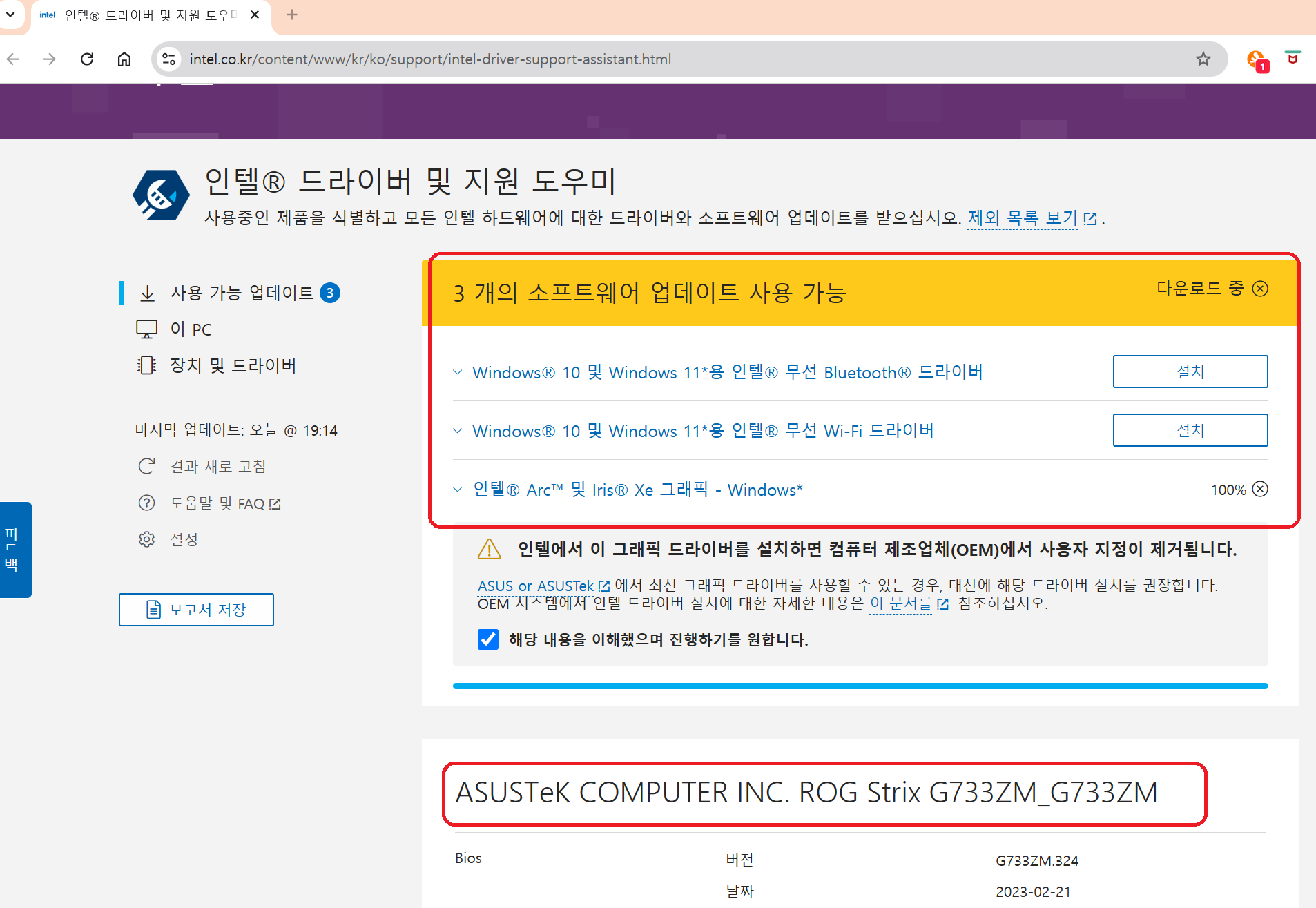The height and width of the screenshot is (908, 1316).
Task: Open a new browser tab
Action: coord(292,15)
